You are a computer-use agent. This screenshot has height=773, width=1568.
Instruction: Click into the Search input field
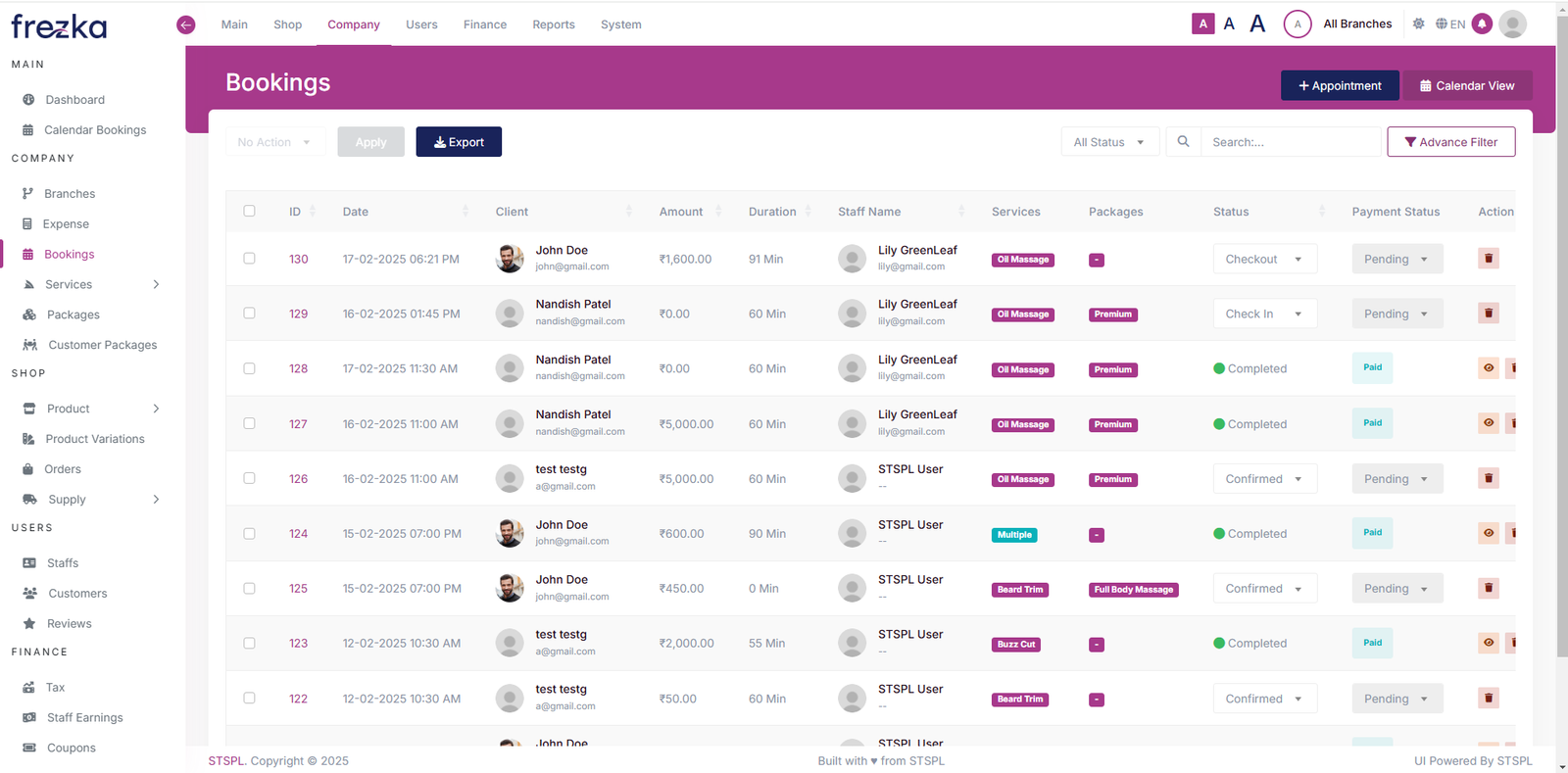pos(1290,142)
